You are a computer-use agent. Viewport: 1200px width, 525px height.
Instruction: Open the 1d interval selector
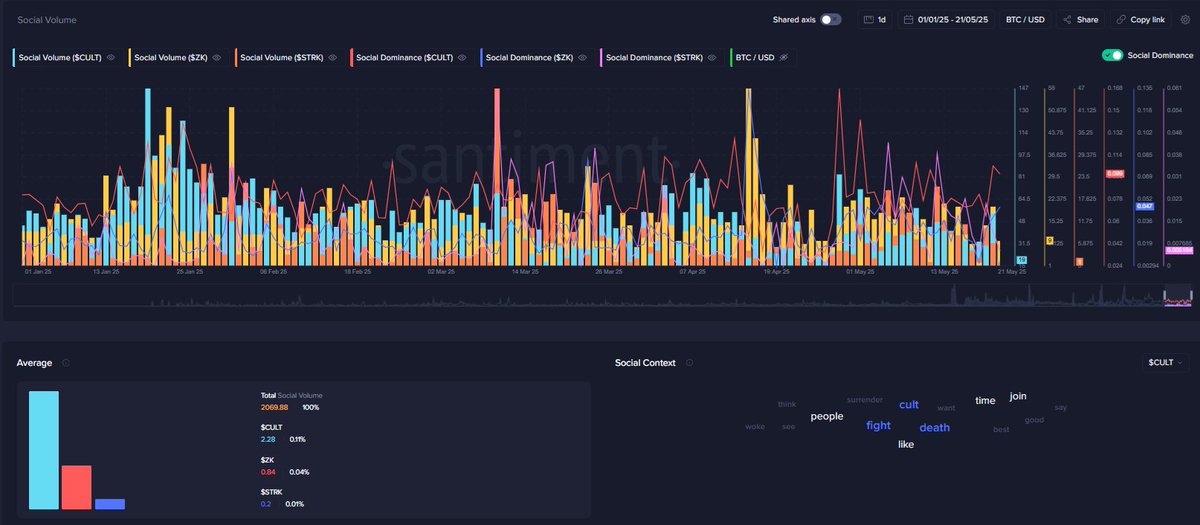coord(875,19)
